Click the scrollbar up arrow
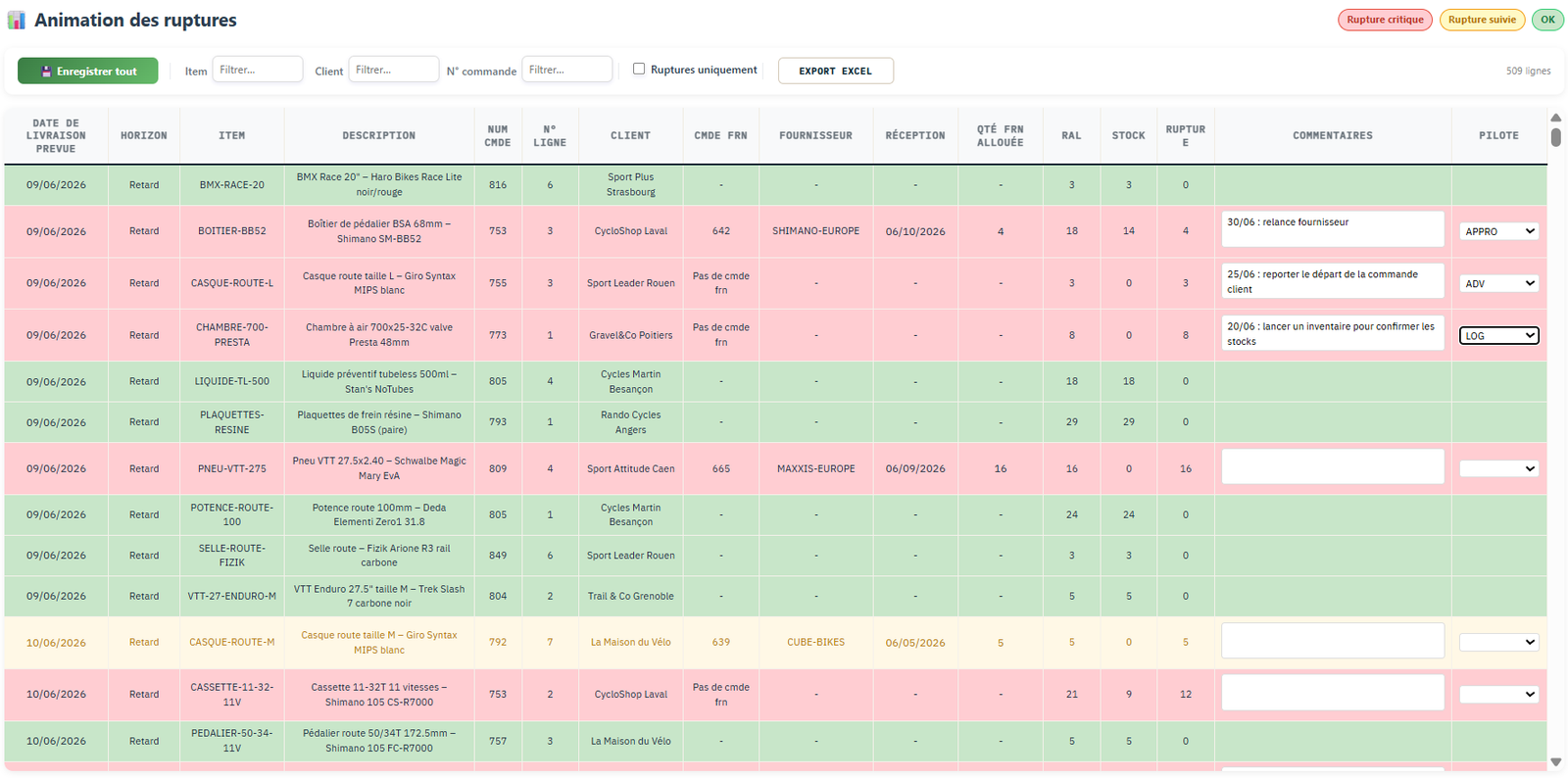 click(1555, 118)
